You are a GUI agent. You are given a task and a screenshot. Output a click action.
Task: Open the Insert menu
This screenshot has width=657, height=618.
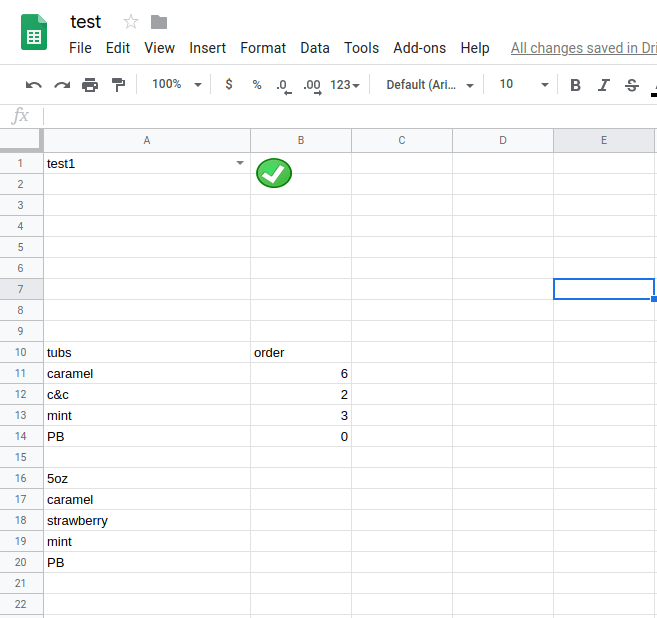[x=207, y=48]
